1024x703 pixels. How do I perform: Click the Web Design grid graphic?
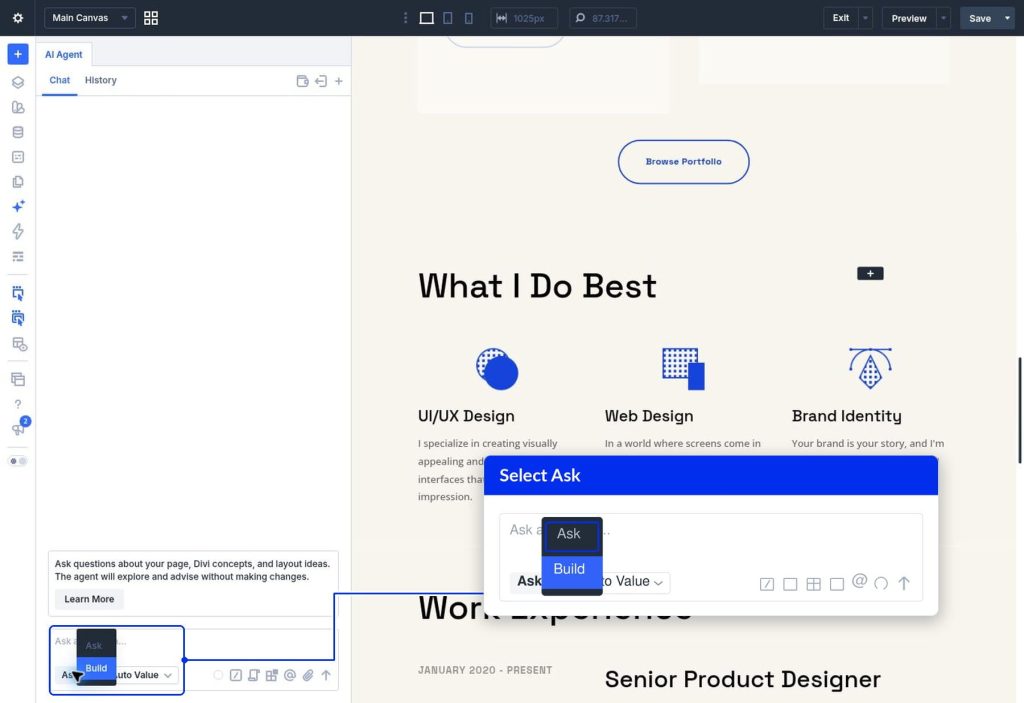tap(683, 368)
